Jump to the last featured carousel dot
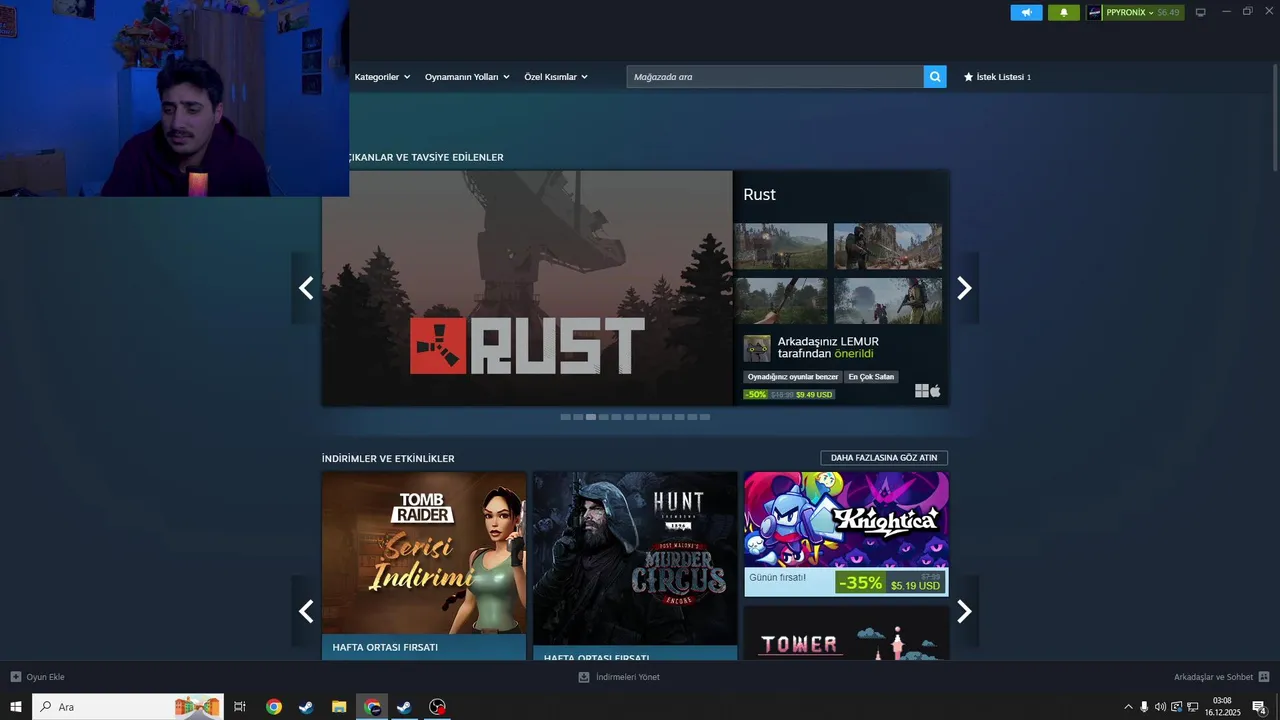The height and width of the screenshot is (720, 1280). [705, 417]
